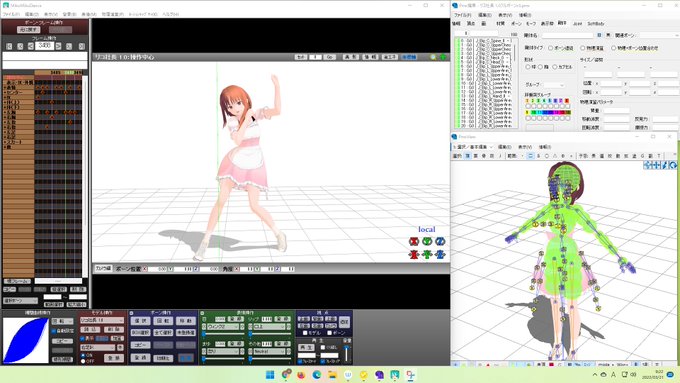The height and width of the screenshot is (383, 680).
Task: Open the related bone dropdown in PMX editor
Action: click(660, 35)
